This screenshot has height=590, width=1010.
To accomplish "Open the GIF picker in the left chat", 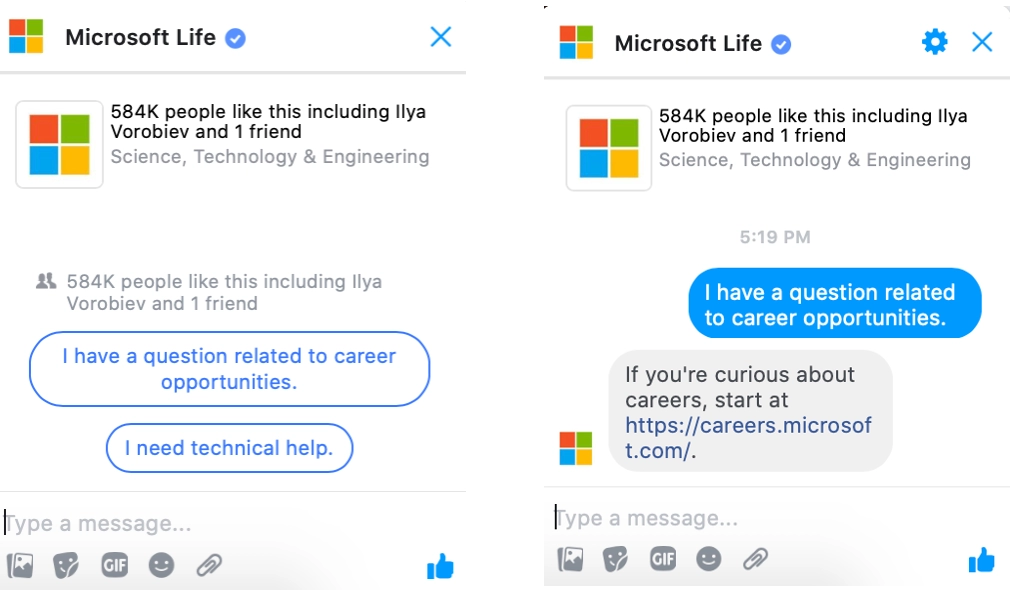I will coord(114,565).
